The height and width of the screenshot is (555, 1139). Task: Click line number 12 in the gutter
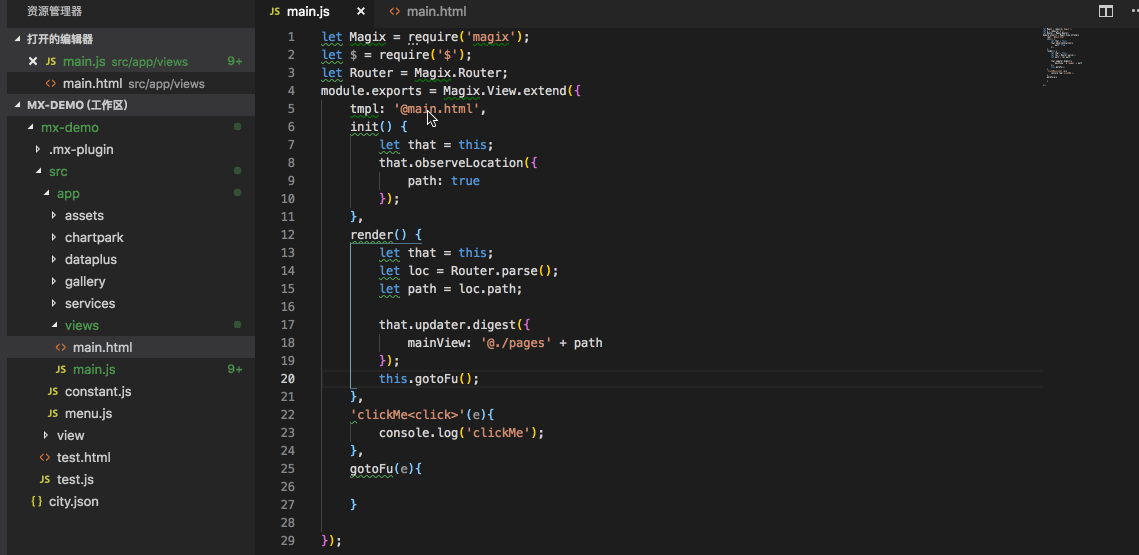pos(288,235)
